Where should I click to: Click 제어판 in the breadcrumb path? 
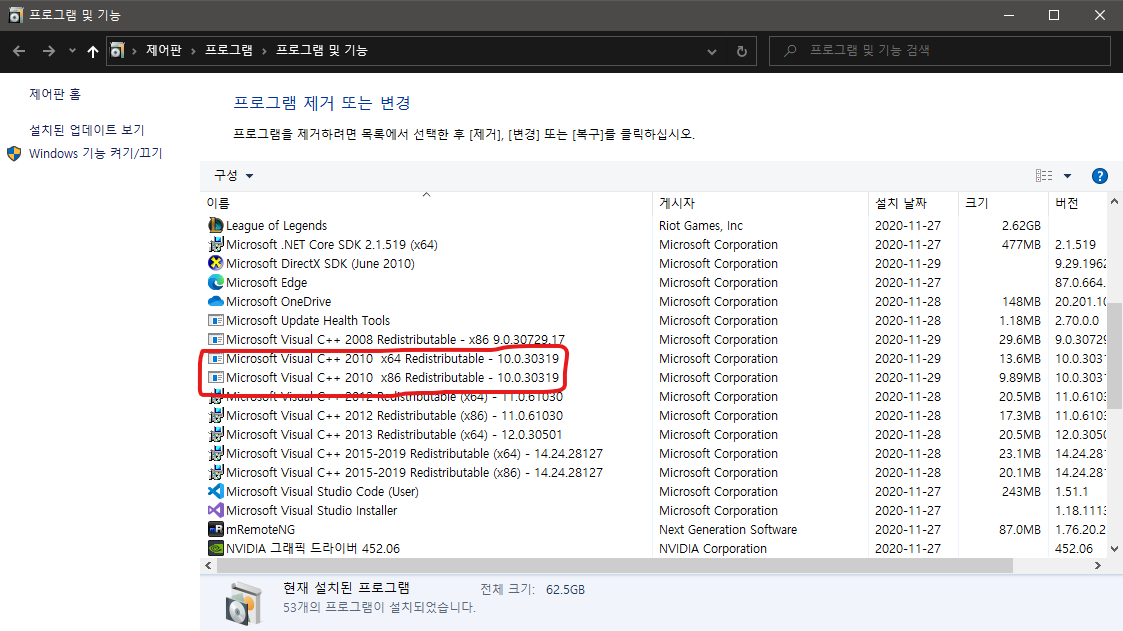[164, 50]
